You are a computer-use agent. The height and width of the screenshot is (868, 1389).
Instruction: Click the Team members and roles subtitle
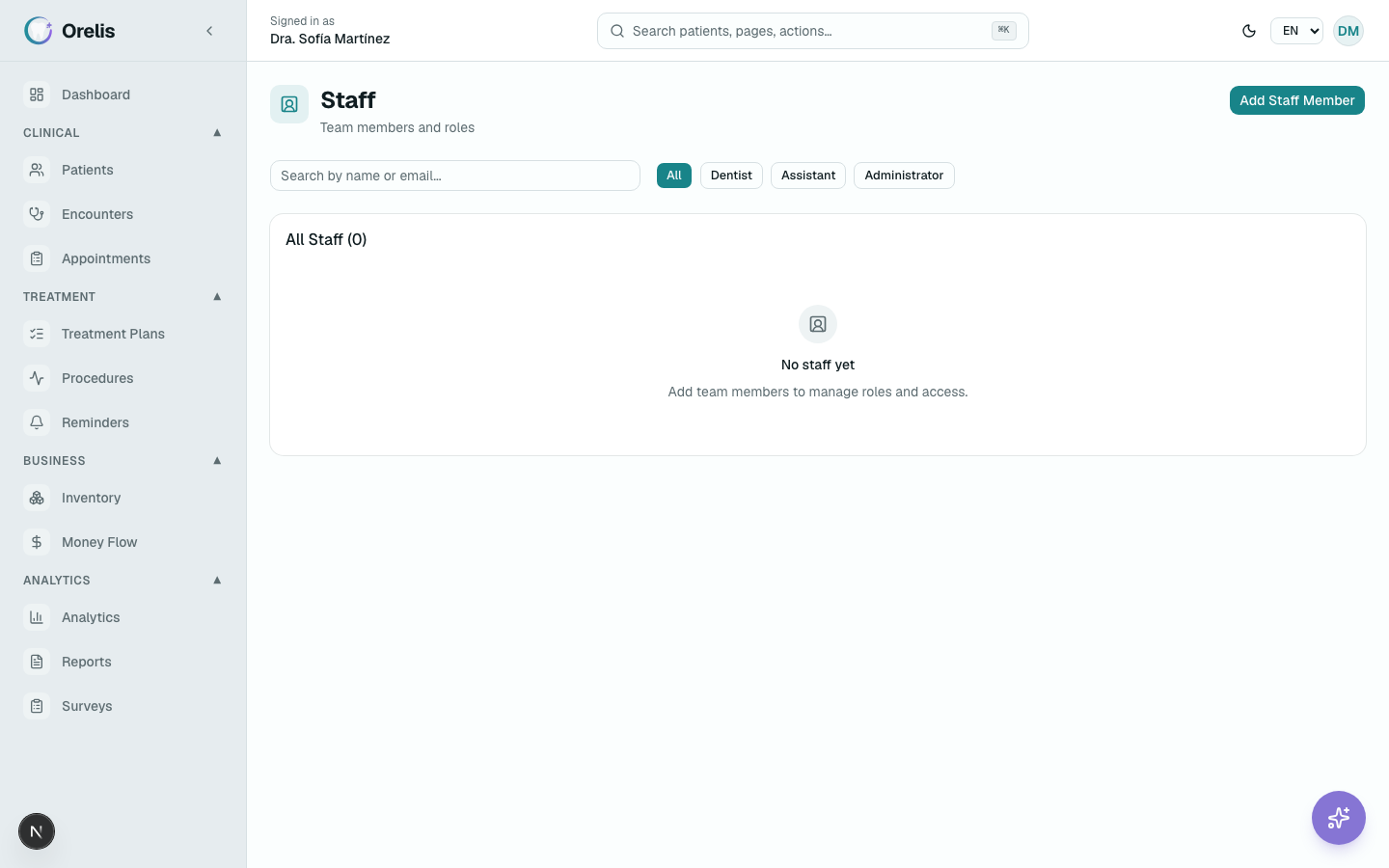click(x=397, y=127)
